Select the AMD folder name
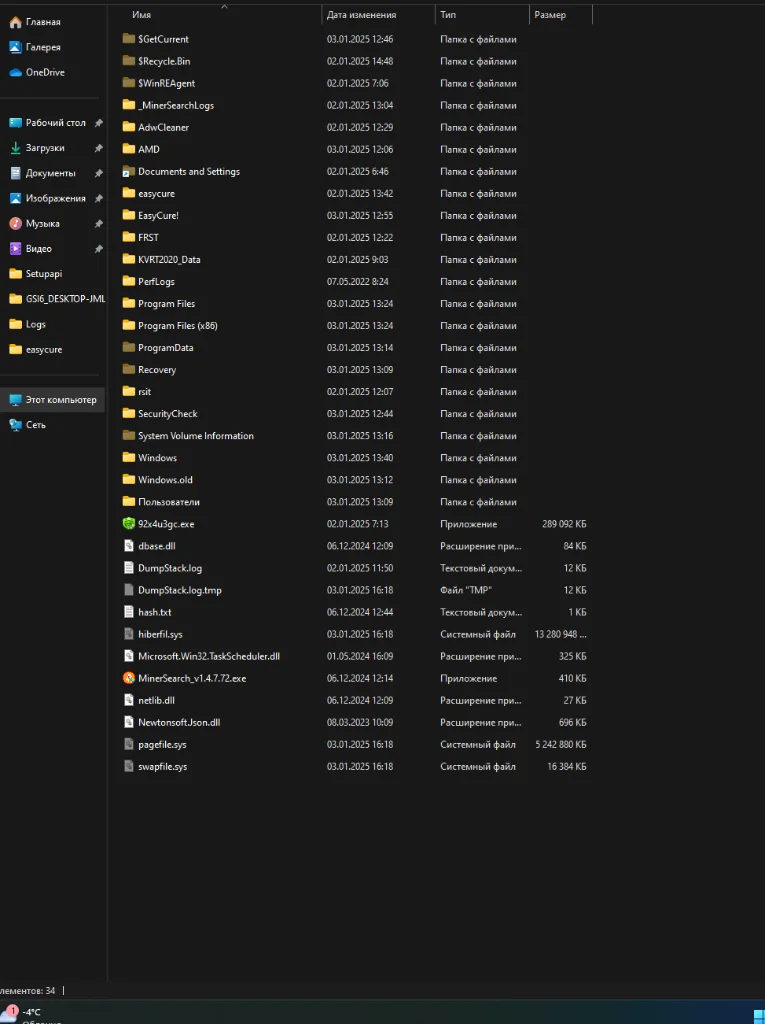This screenshot has height=1024, width=765. pos(148,150)
